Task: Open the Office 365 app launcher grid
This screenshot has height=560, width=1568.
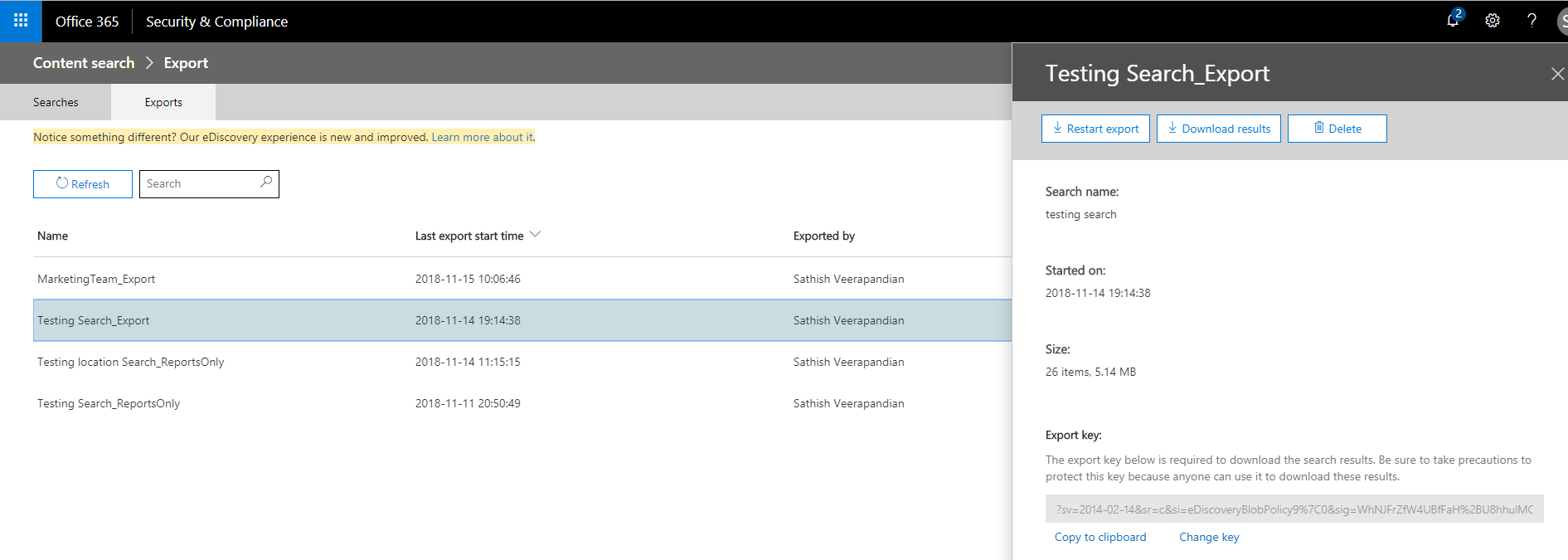Action: coord(21,21)
